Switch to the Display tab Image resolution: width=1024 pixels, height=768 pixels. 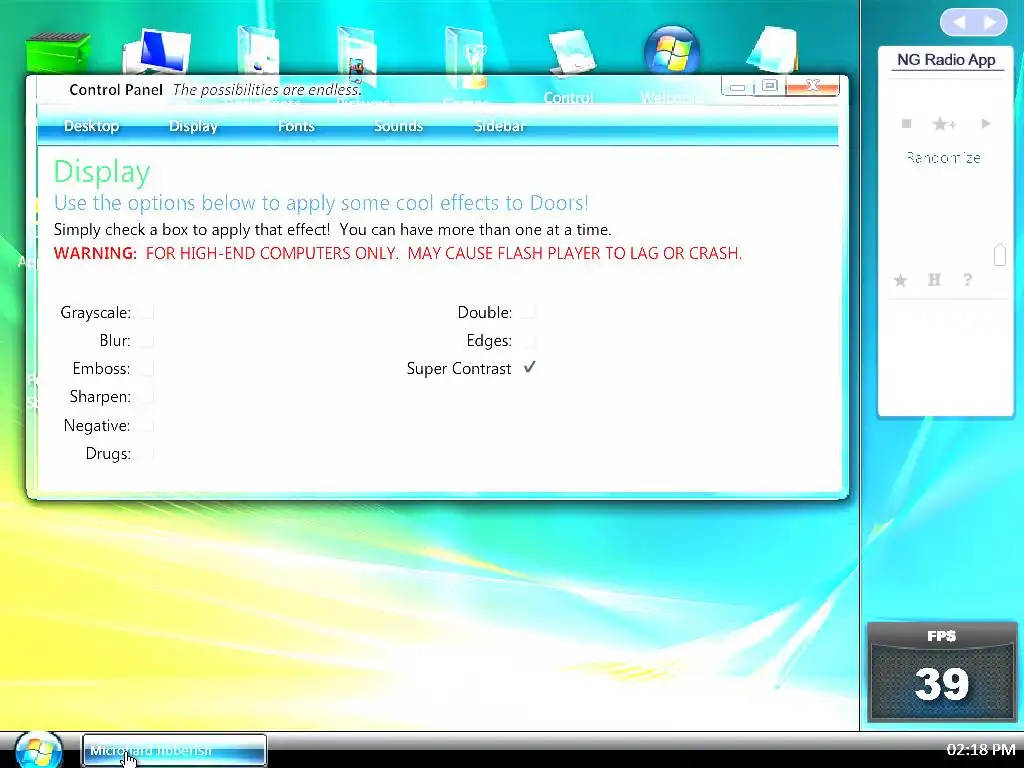tap(193, 126)
